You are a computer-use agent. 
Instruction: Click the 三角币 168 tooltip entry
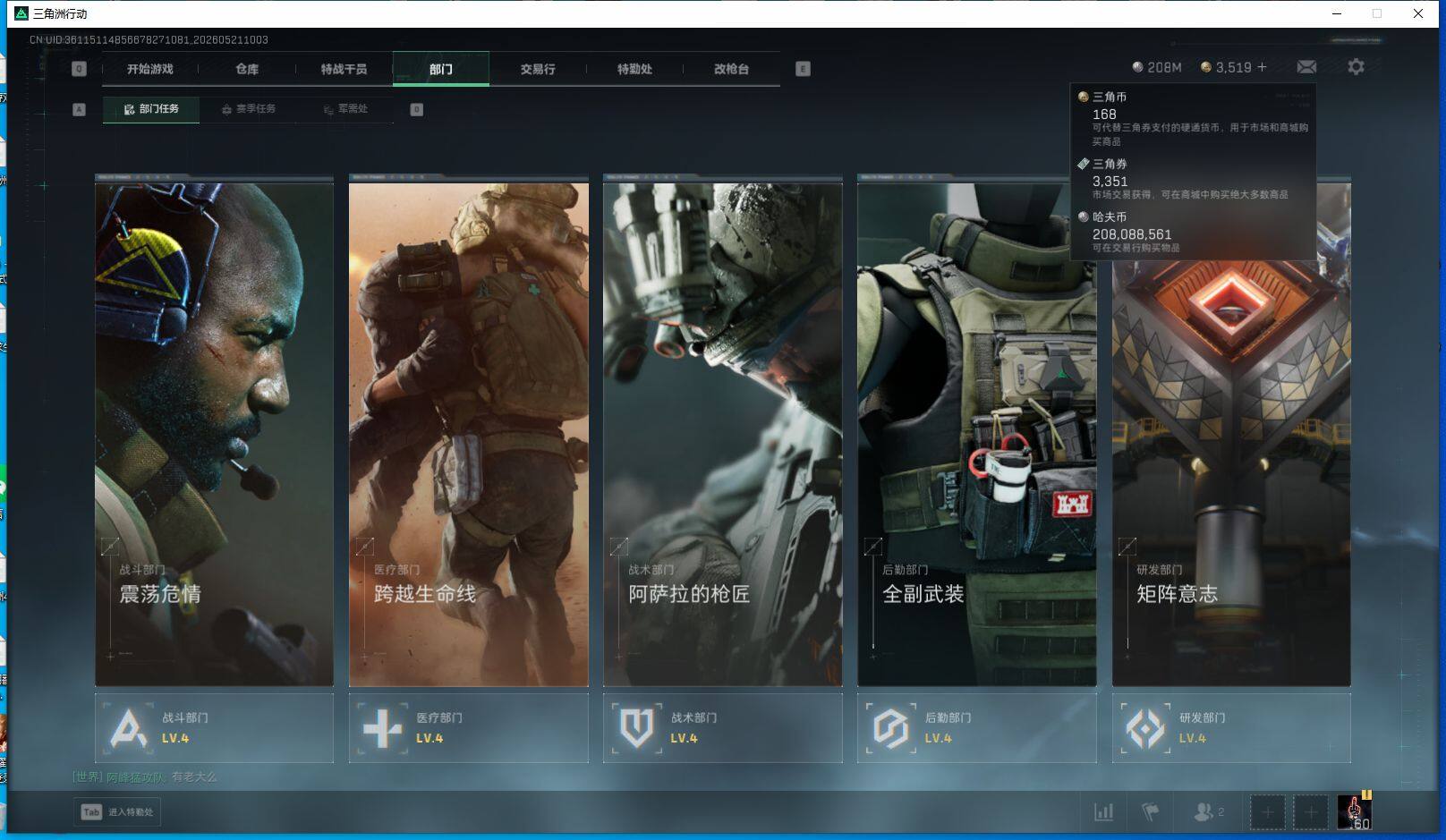[1193, 119]
